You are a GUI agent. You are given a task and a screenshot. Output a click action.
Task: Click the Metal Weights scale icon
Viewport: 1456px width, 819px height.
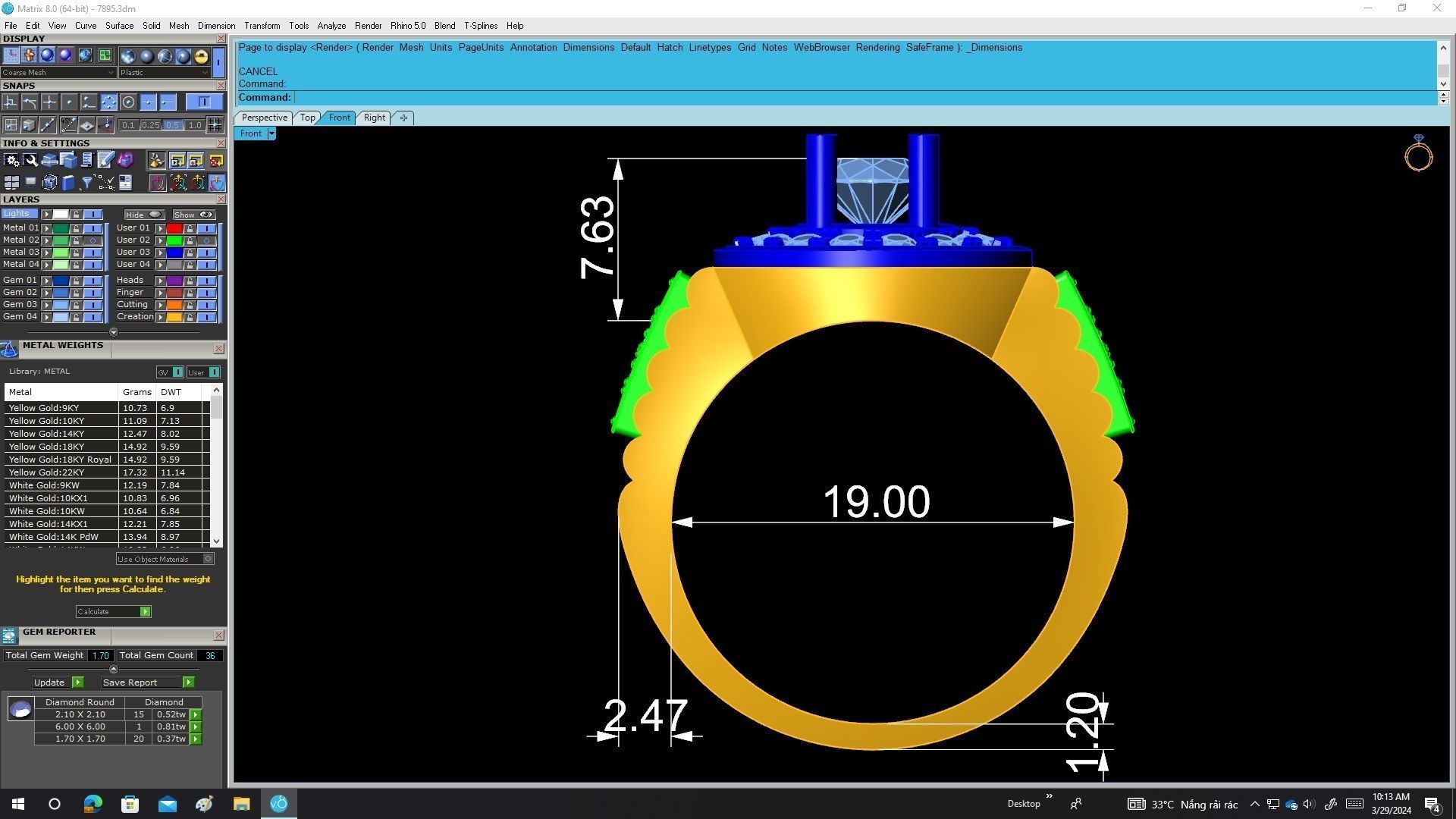tap(9, 349)
